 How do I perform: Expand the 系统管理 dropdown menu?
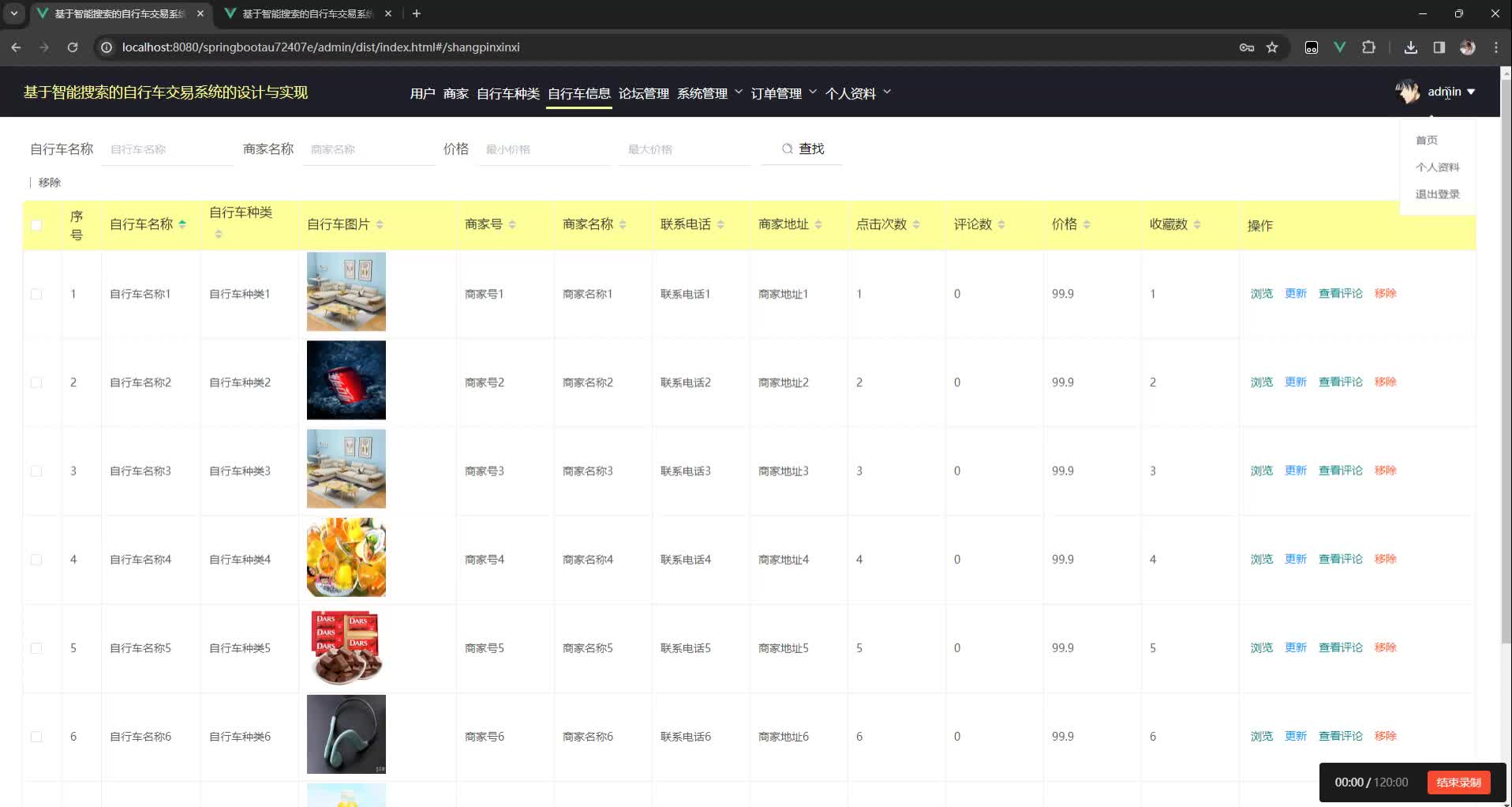pyautogui.click(x=709, y=93)
